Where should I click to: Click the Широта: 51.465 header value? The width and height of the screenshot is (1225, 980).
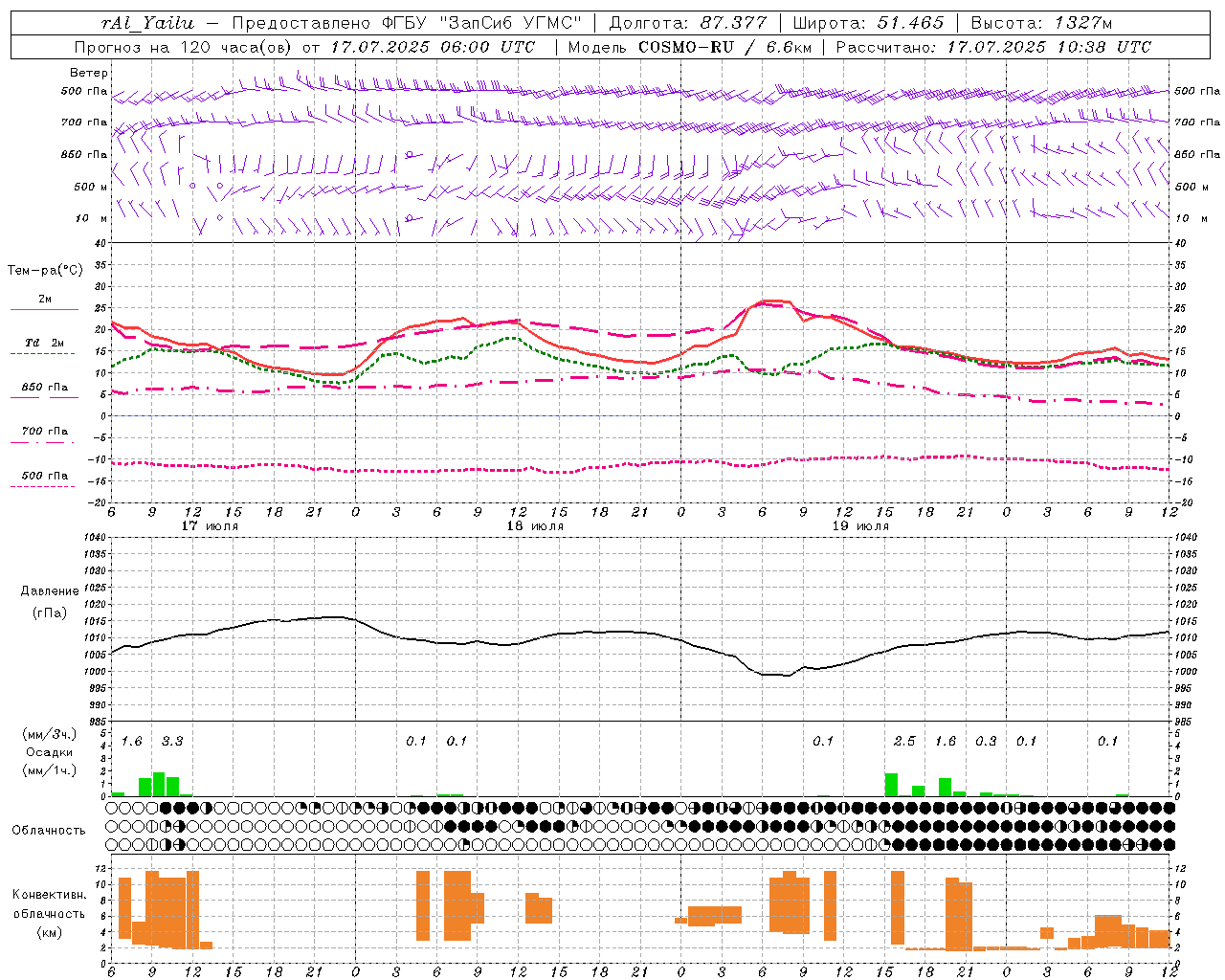coord(868,23)
